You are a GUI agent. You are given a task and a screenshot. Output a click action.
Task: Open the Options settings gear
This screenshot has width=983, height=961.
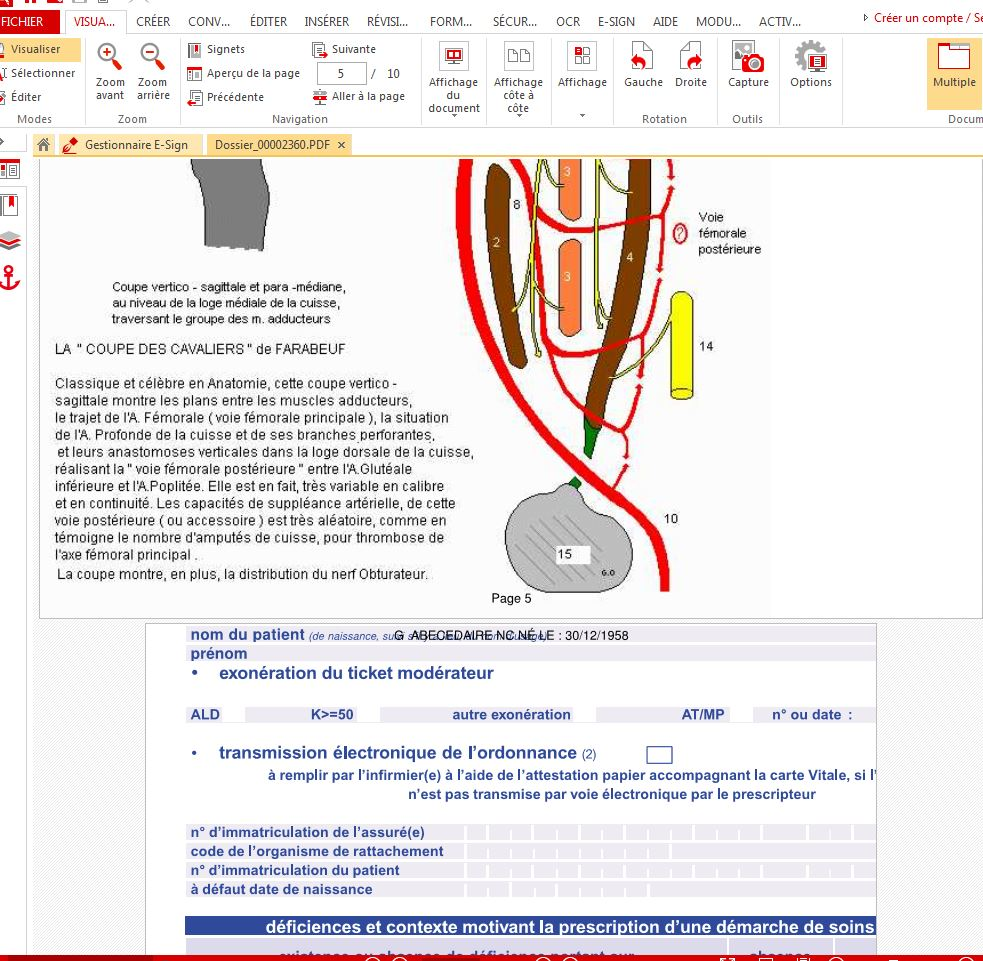tap(811, 65)
